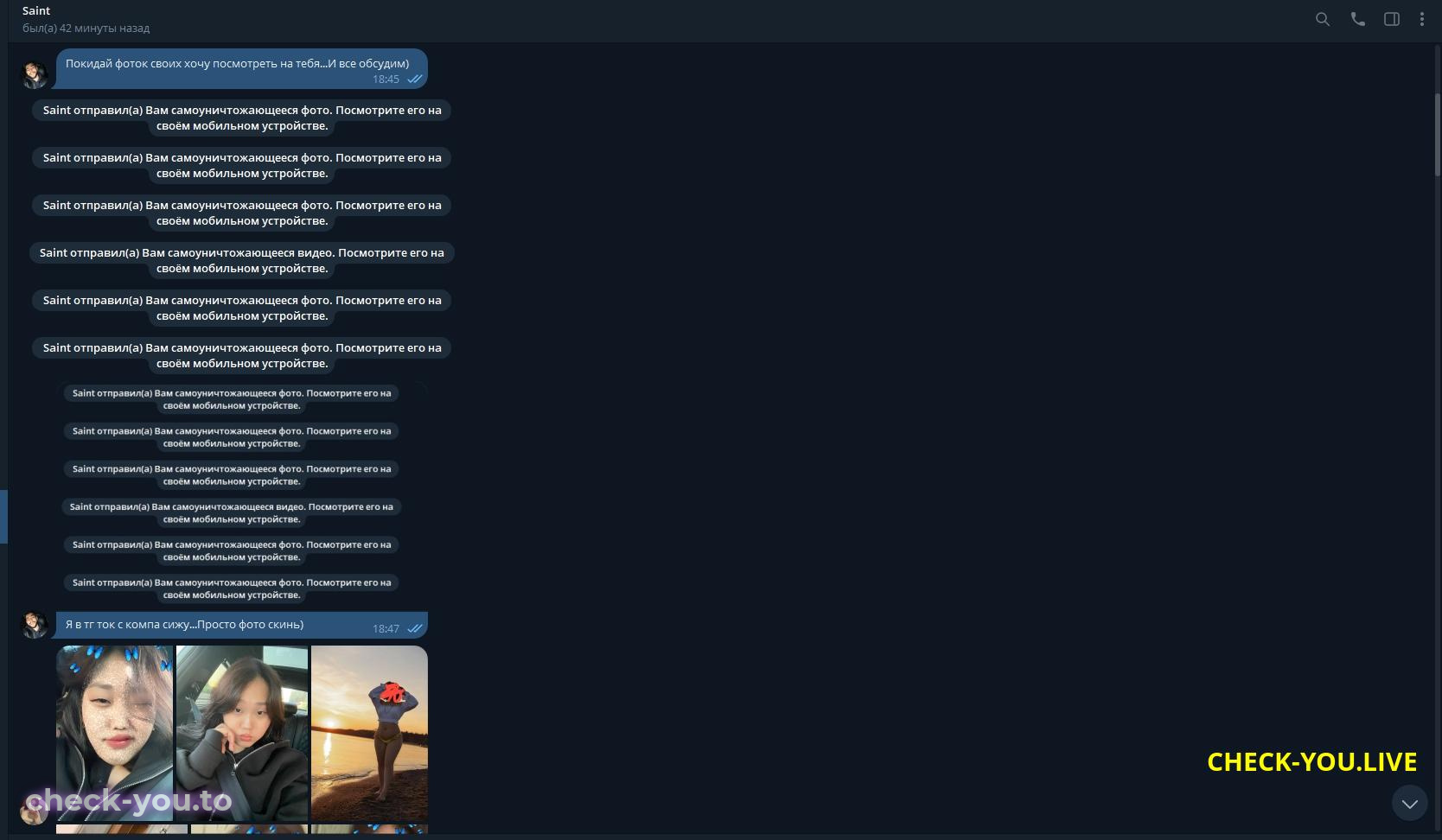Select the message starting 'Покидай фоток своих'
This screenshot has height=840, width=1442.
242,69
